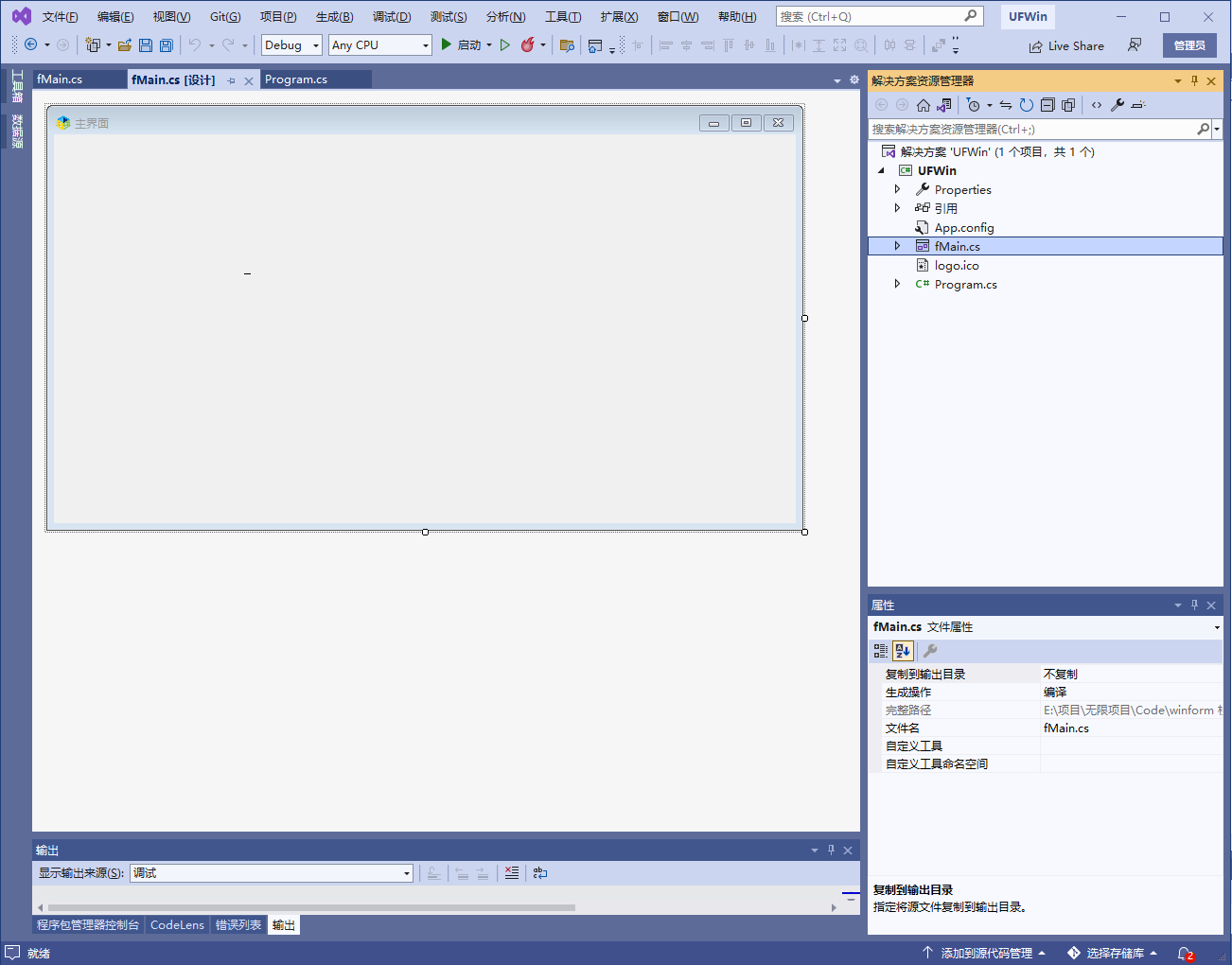Toggle preview selected items icon

tap(1138, 105)
